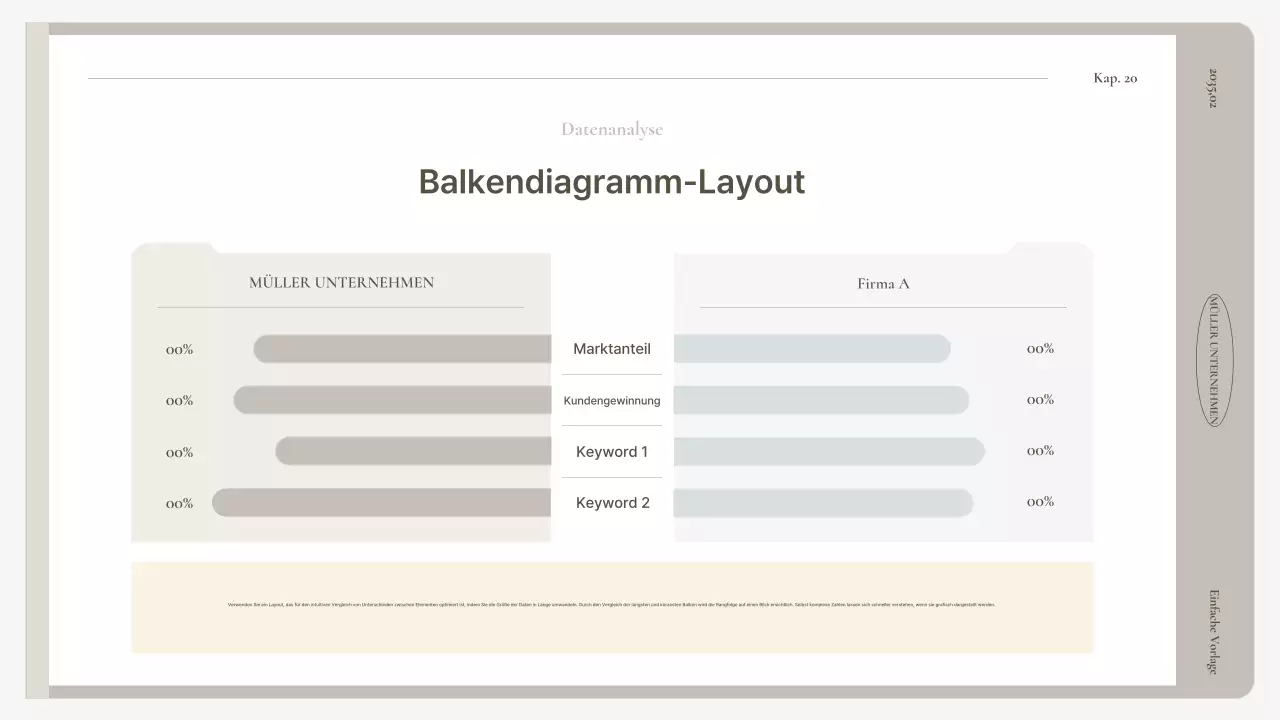Click the Kap. 20 chapter marker
This screenshot has width=1280, height=720.
[x=1114, y=78]
